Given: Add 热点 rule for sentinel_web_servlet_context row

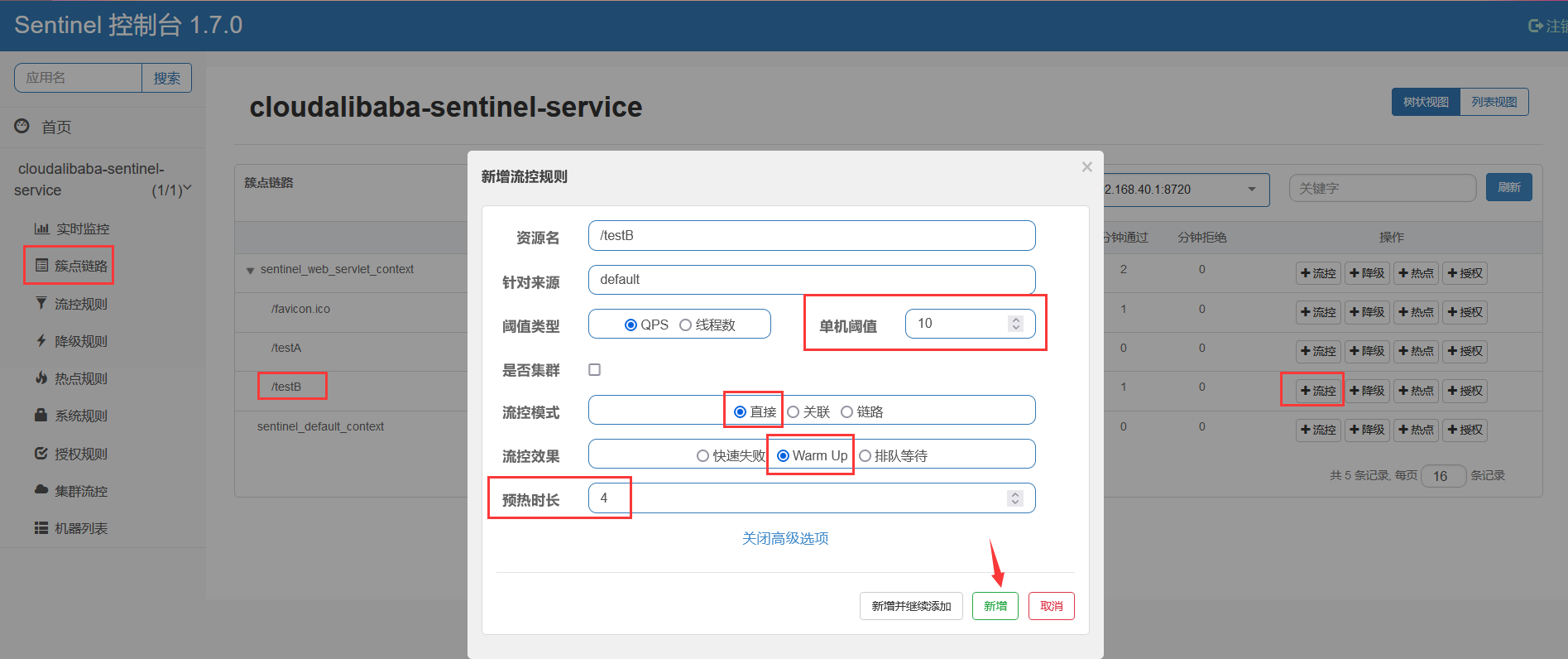Looking at the screenshot, I should pyautogui.click(x=1416, y=273).
